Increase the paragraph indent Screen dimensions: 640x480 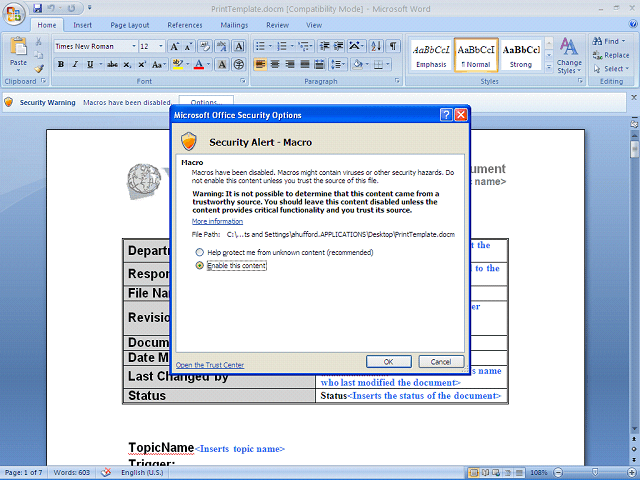(x=338, y=46)
